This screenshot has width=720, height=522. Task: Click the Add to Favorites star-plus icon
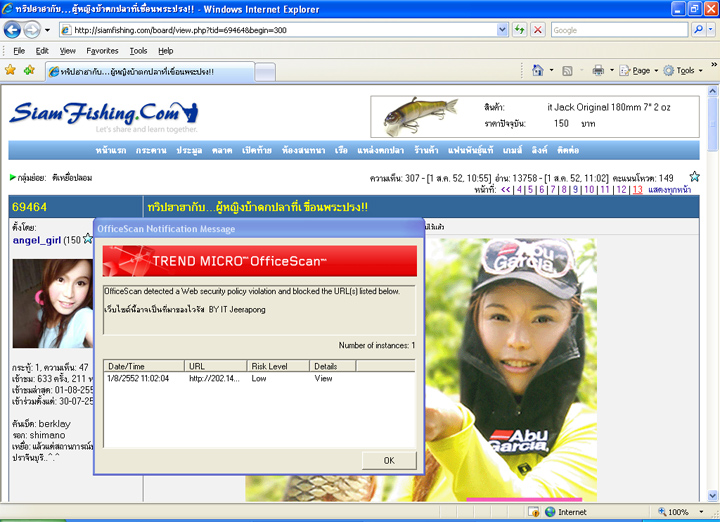click(x=29, y=70)
